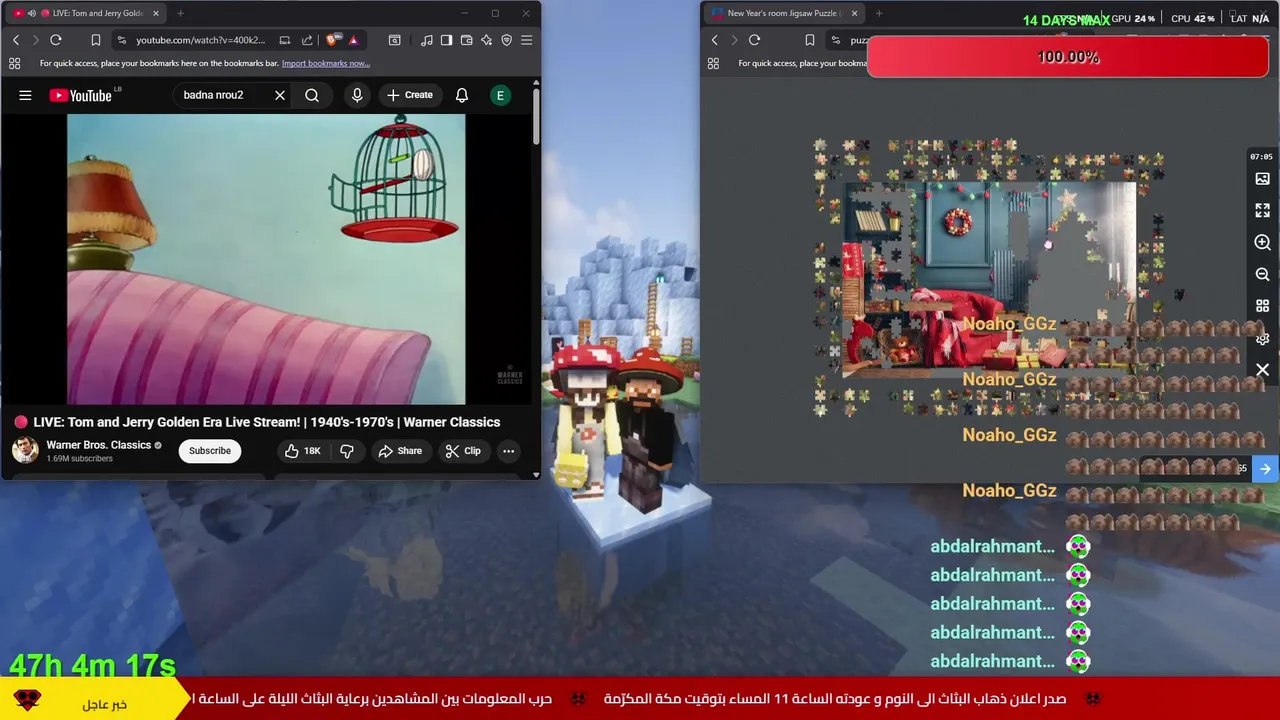
Task: Open the Warner Bros. Classics channel name
Action: [99, 445]
